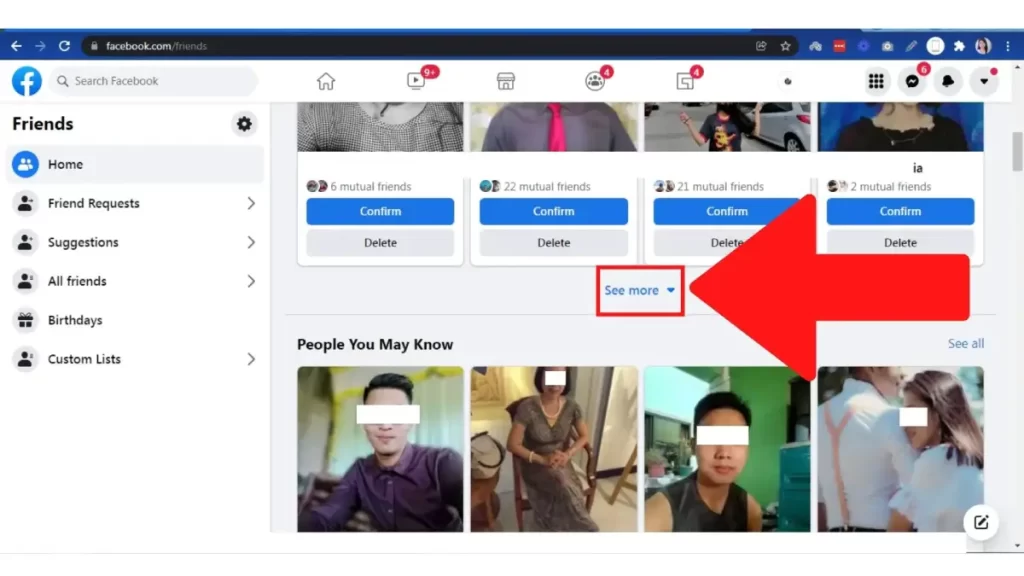The image size is (1024, 576).
Task: Open Messenger chat icon
Action: [x=912, y=82]
